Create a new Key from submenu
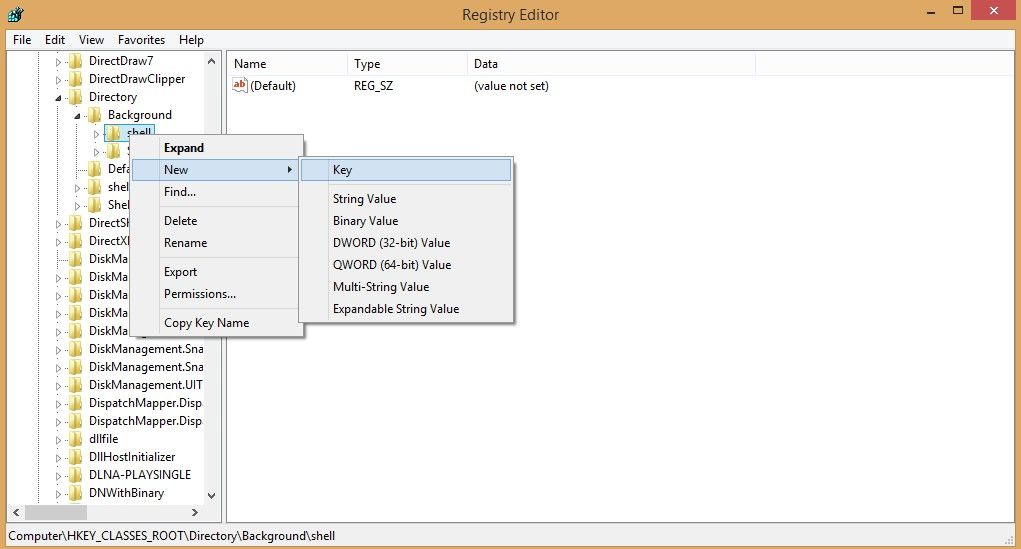 coord(406,170)
